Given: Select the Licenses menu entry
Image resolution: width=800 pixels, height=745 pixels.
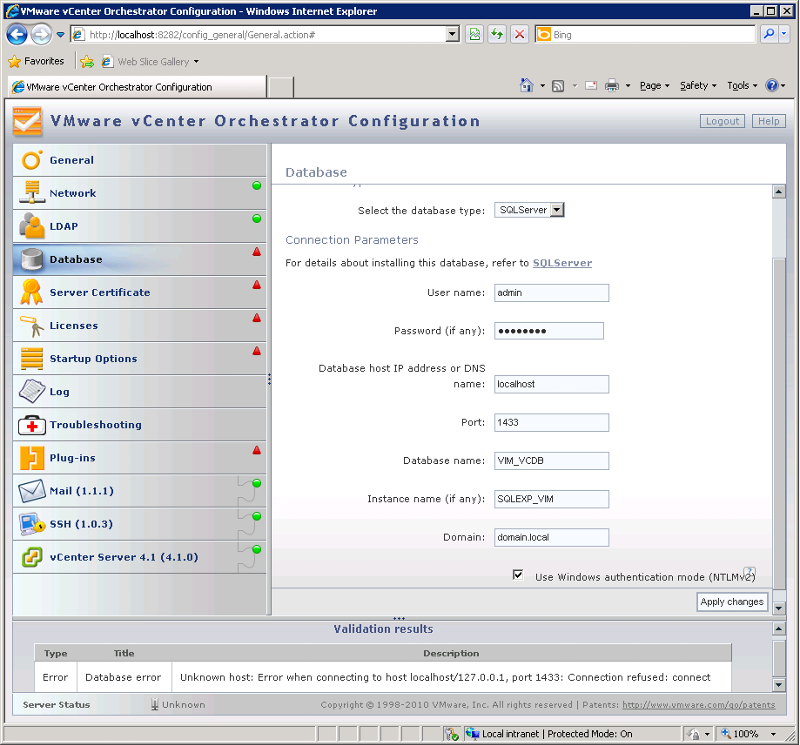Looking at the screenshot, I should (139, 326).
